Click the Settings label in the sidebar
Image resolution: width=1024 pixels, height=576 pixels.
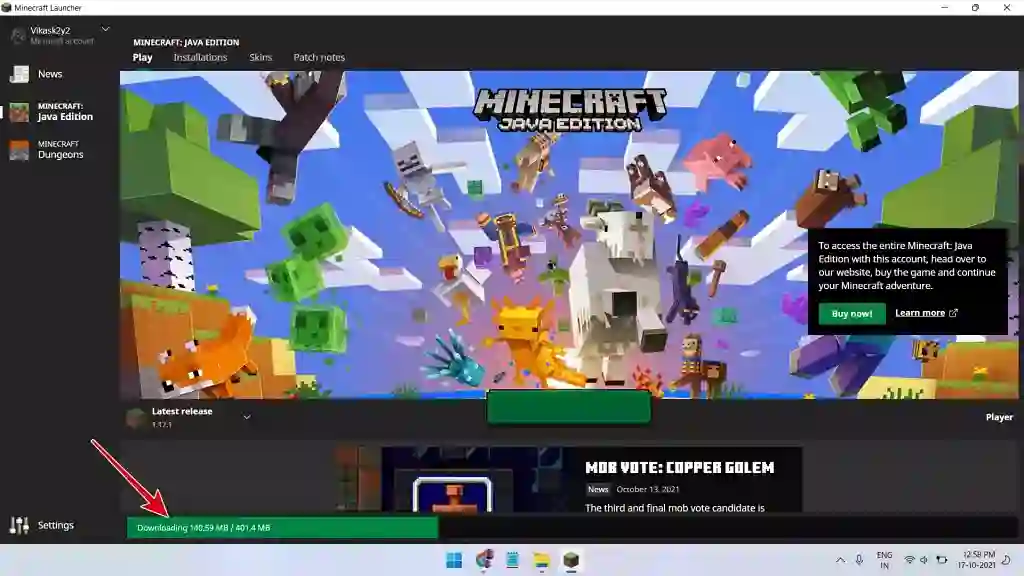(56, 525)
